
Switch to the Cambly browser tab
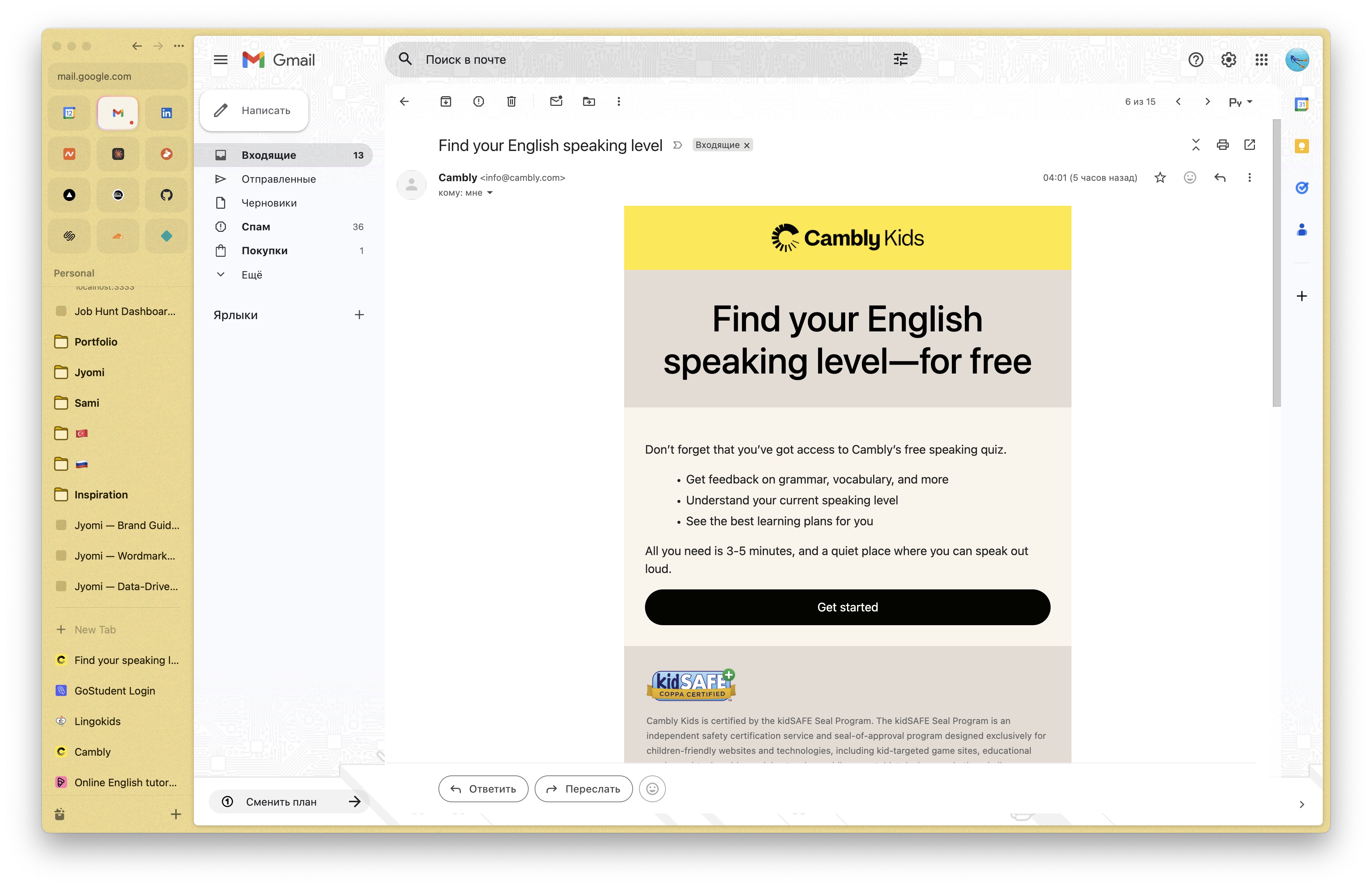[92, 752]
